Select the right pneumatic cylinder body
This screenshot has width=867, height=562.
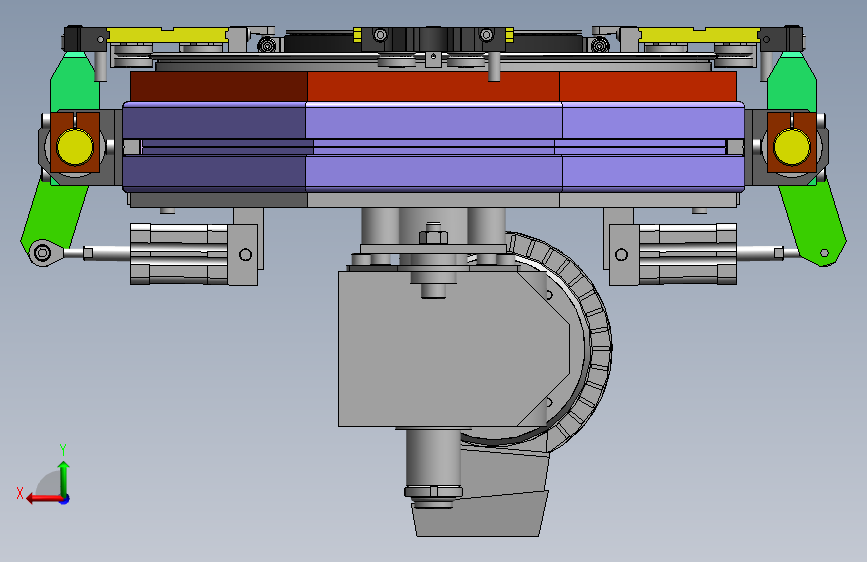(x=687, y=254)
